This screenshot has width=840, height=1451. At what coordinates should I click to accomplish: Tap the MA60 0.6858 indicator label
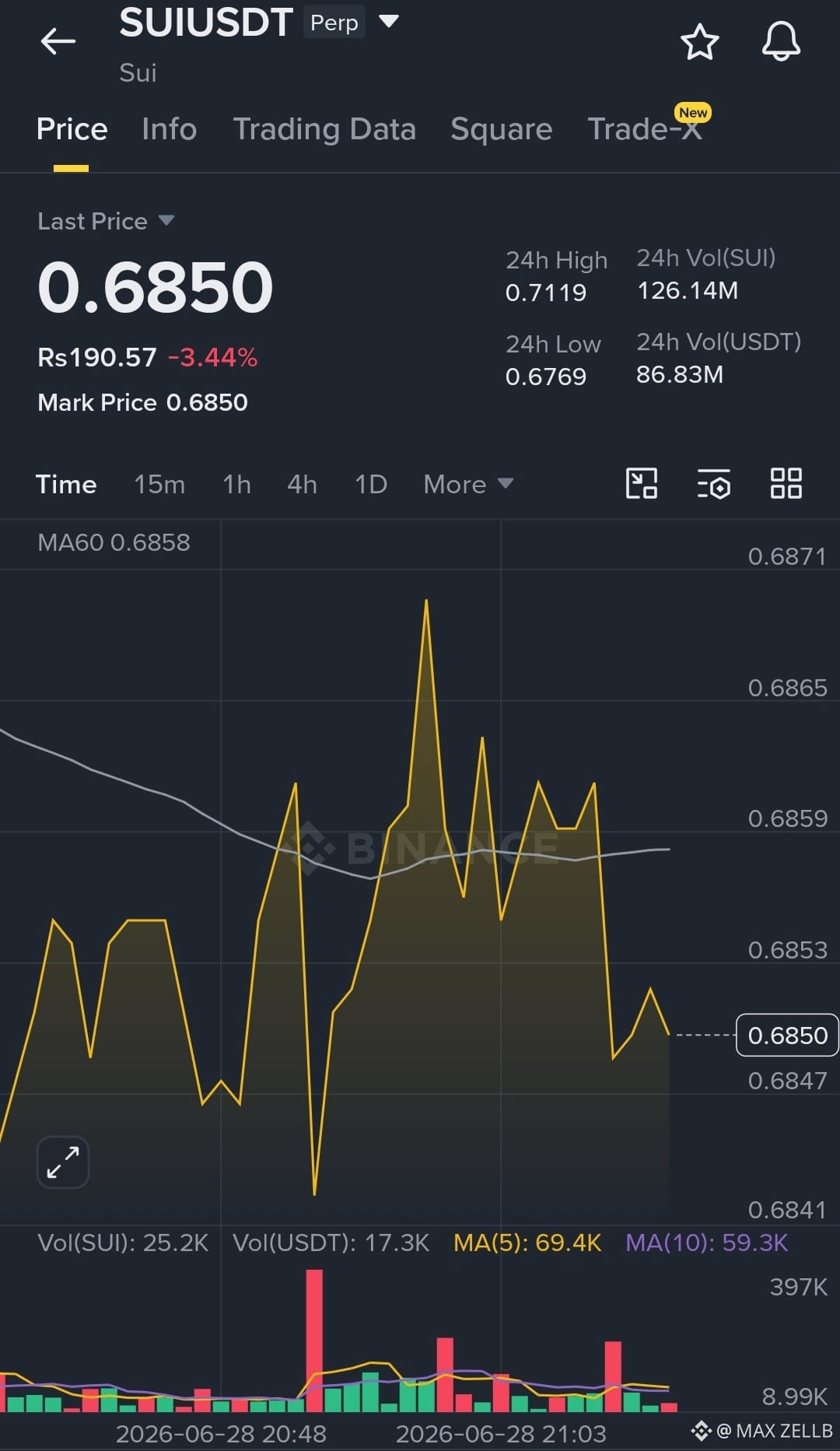(114, 542)
